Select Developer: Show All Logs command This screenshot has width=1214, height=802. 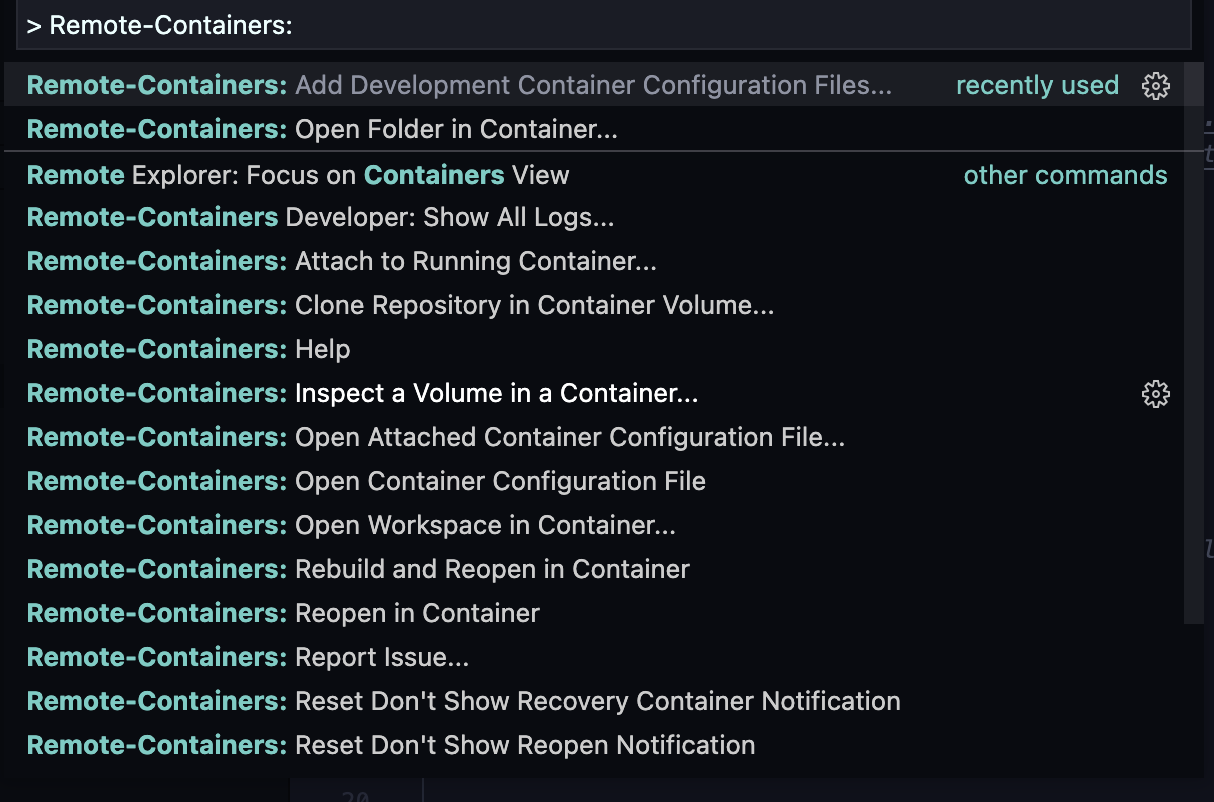point(320,218)
